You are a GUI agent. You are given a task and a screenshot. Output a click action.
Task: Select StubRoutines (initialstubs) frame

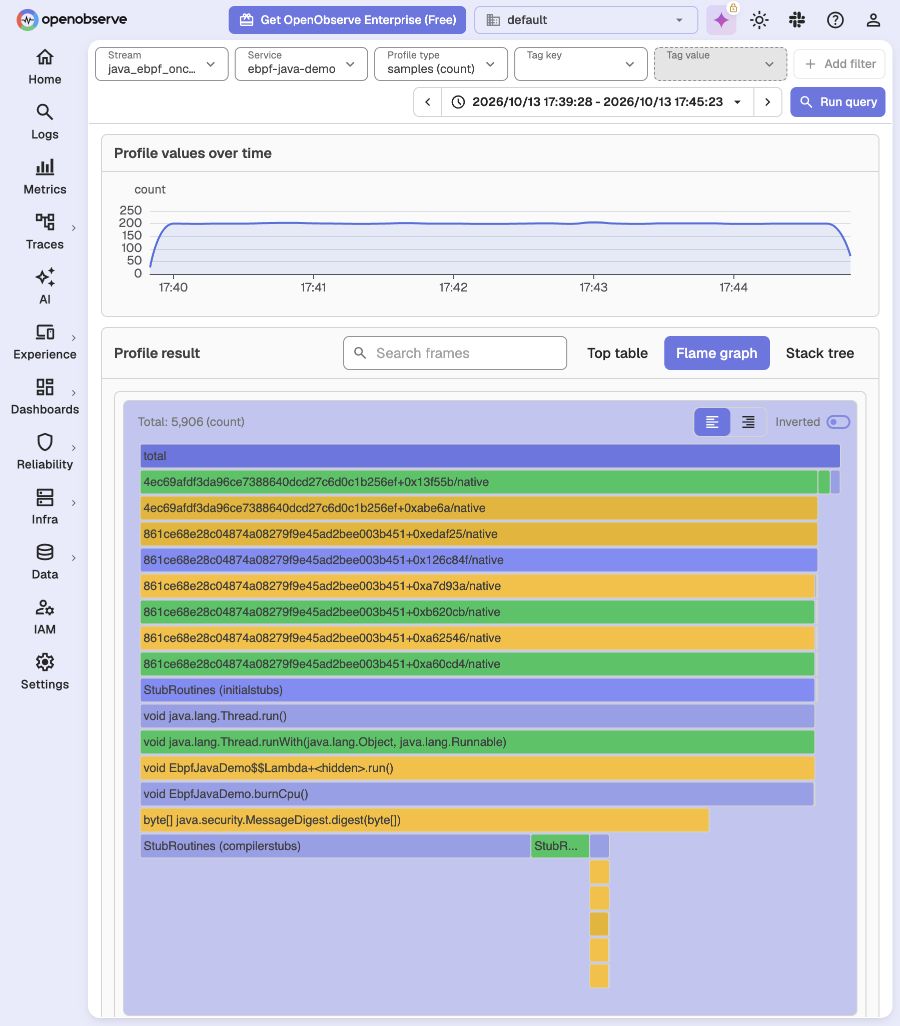477,690
